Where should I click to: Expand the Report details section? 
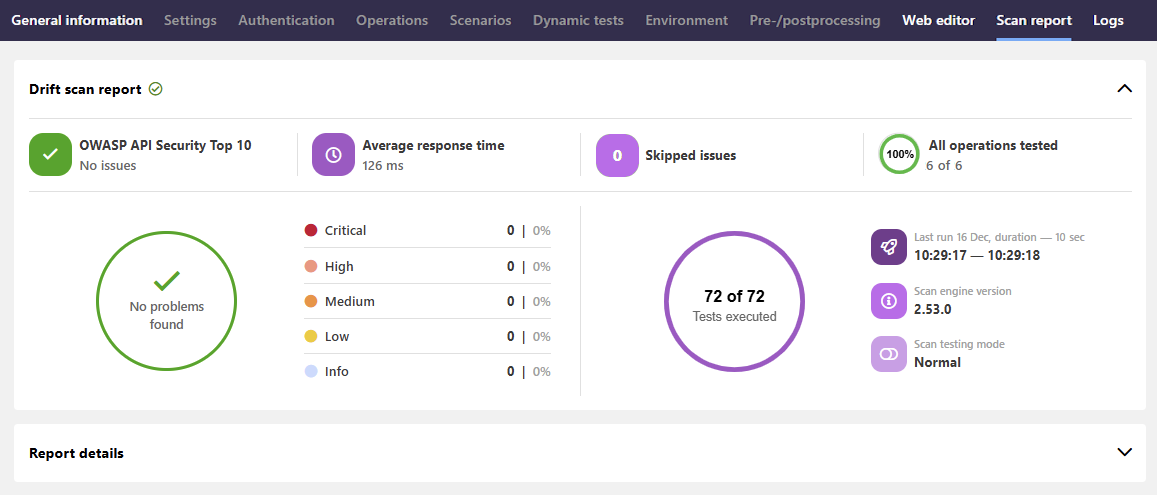(1124, 452)
